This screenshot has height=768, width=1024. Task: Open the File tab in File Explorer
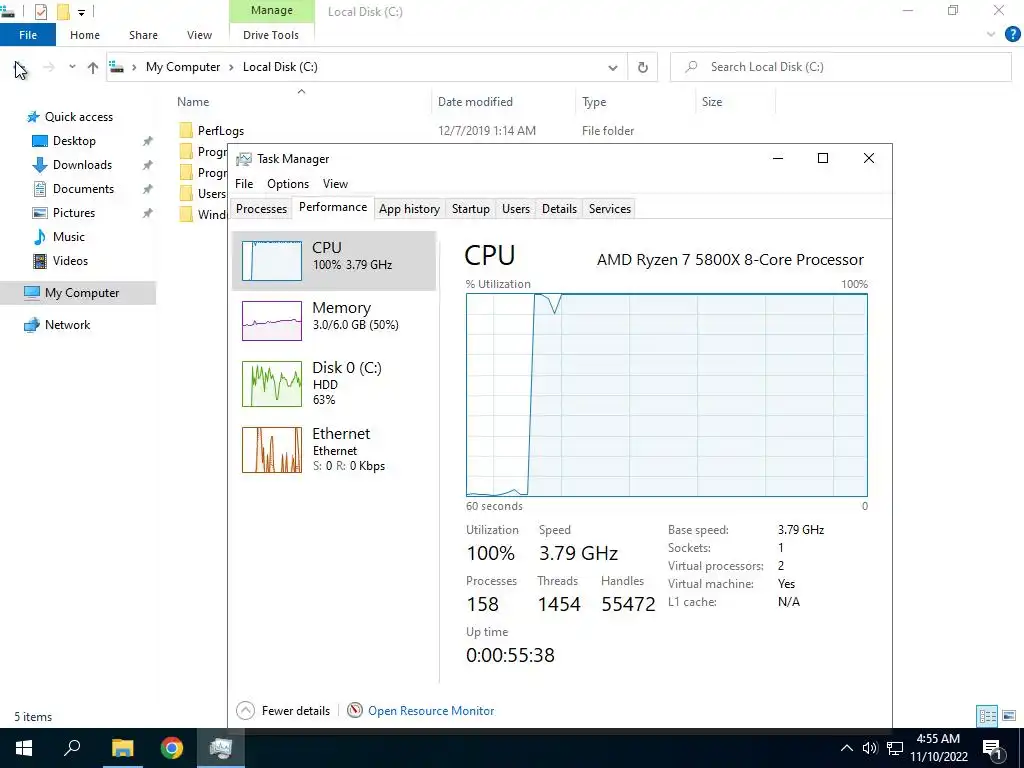[x=28, y=35]
